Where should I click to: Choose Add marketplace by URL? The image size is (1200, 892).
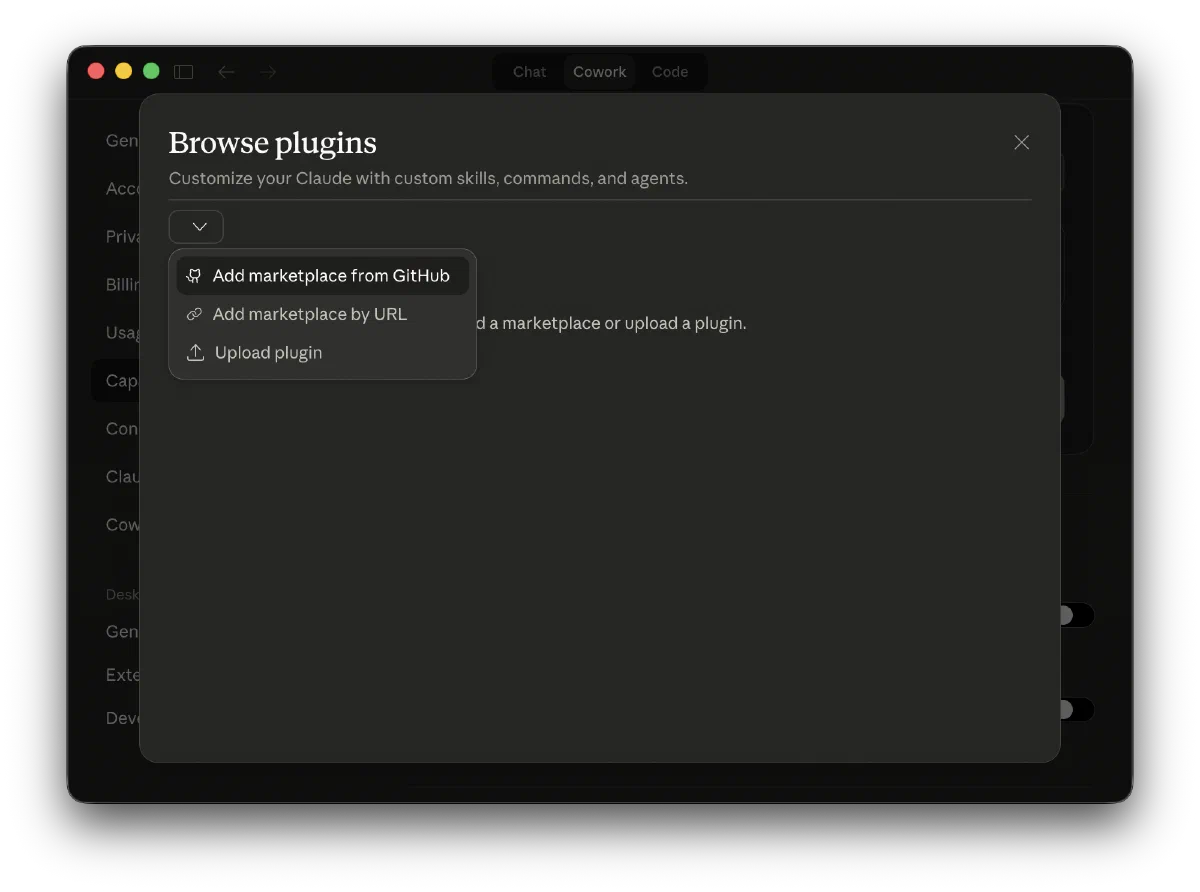click(x=309, y=314)
